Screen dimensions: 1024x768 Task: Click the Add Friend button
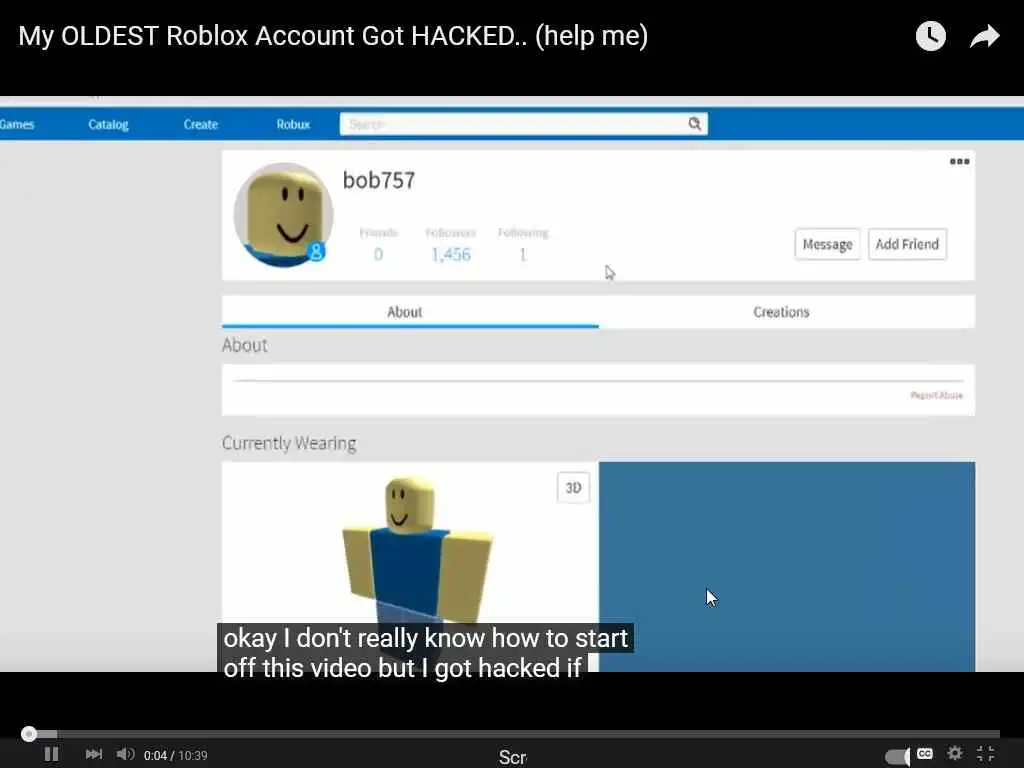tap(907, 244)
